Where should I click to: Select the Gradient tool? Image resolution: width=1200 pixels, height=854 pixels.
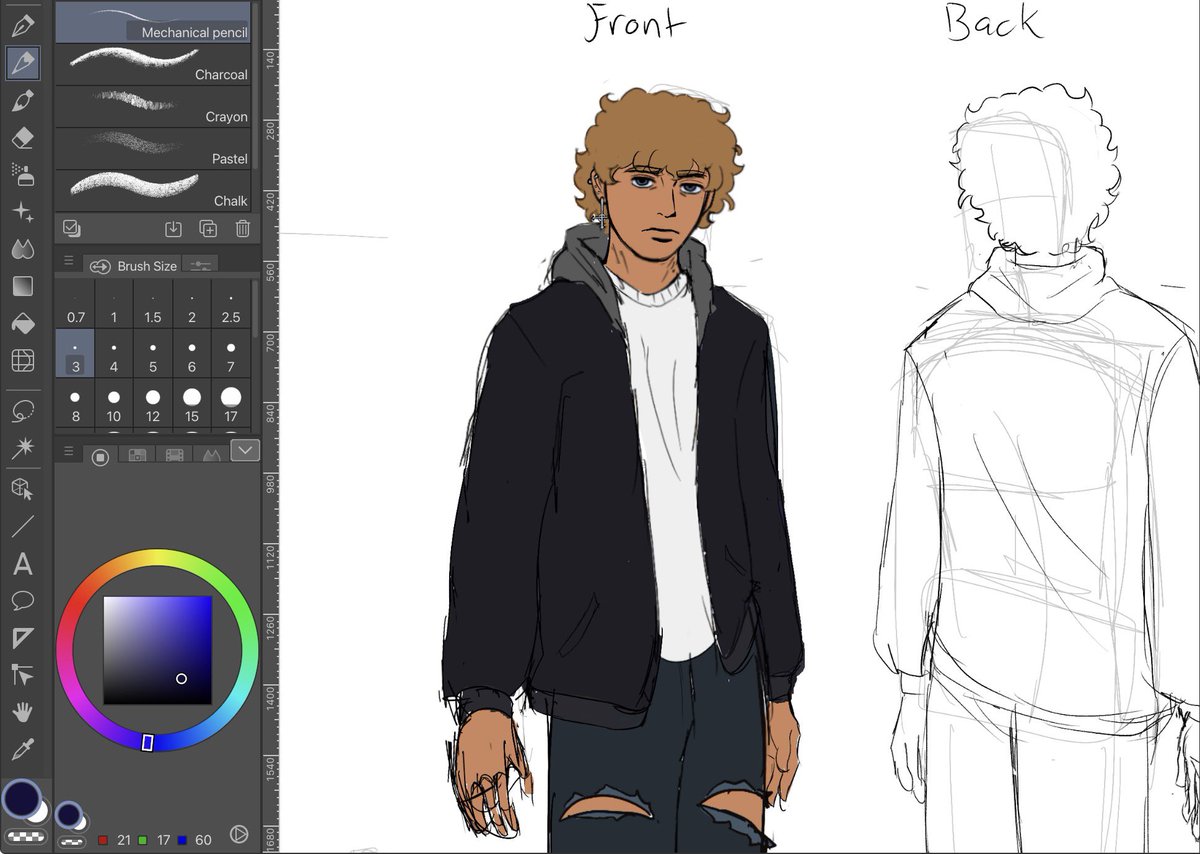tap(22, 286)
